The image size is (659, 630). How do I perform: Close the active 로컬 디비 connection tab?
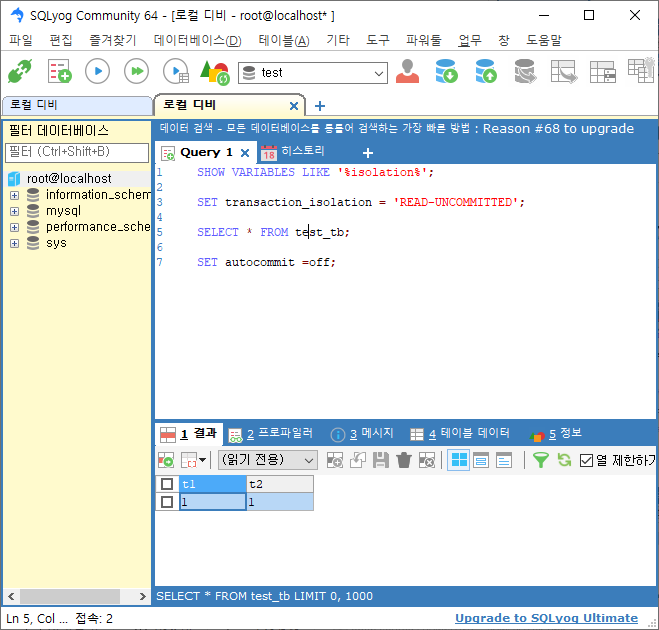[x=294, y=106]
